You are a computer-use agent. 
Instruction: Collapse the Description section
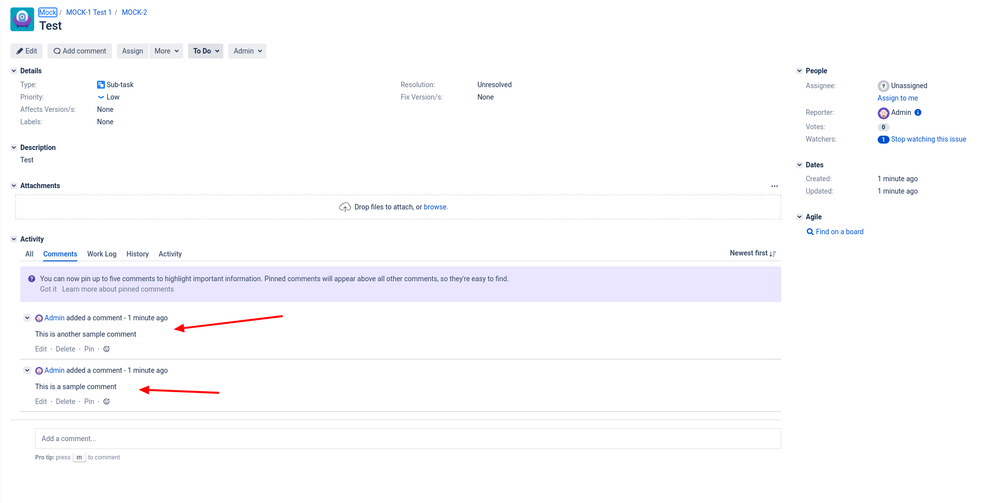click(x=14, y=148)
